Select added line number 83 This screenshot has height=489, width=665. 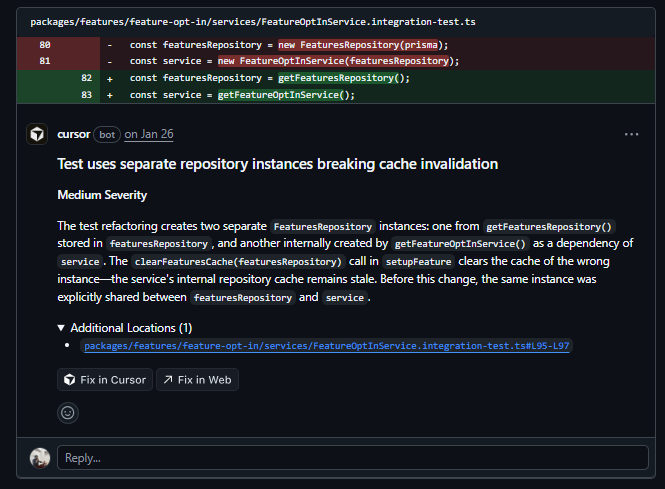[x=87, y=95]
